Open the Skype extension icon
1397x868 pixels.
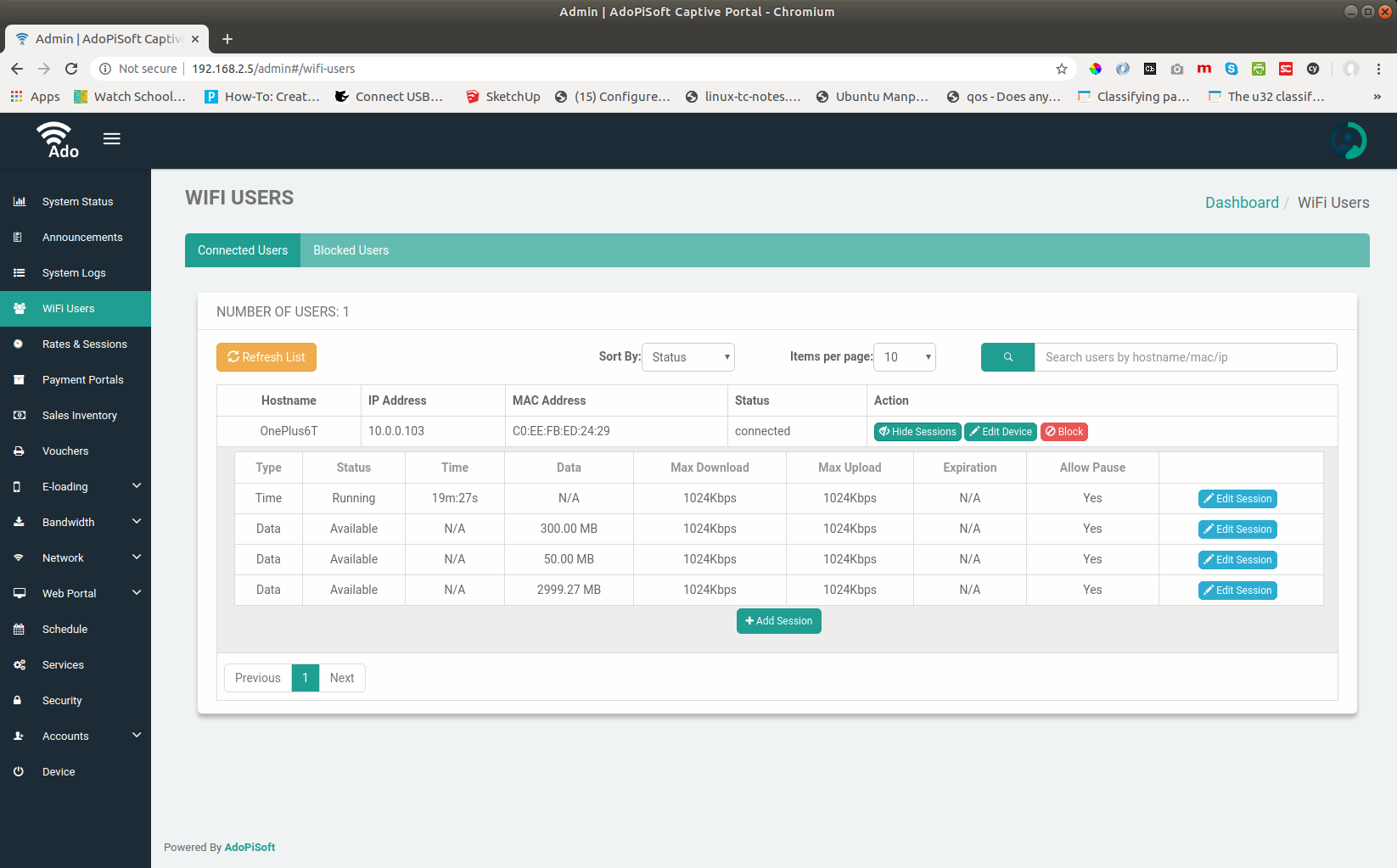[1231, 69]
